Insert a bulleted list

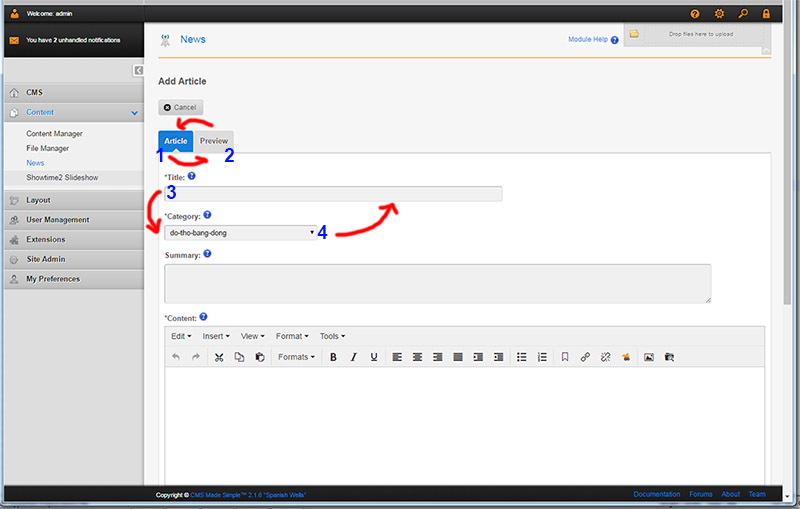point(521,357)
